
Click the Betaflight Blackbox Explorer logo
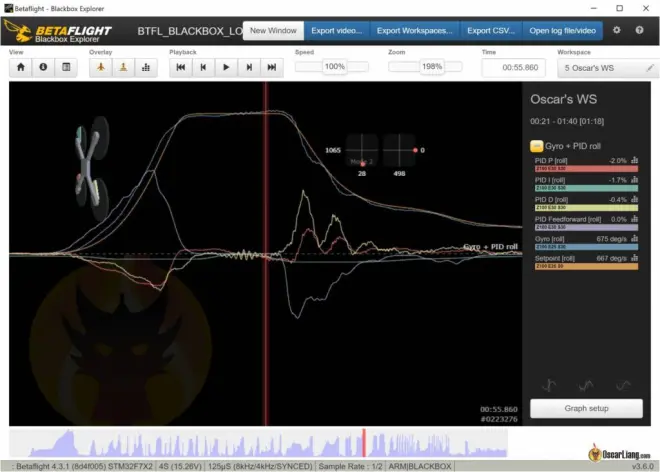(58, 33)
